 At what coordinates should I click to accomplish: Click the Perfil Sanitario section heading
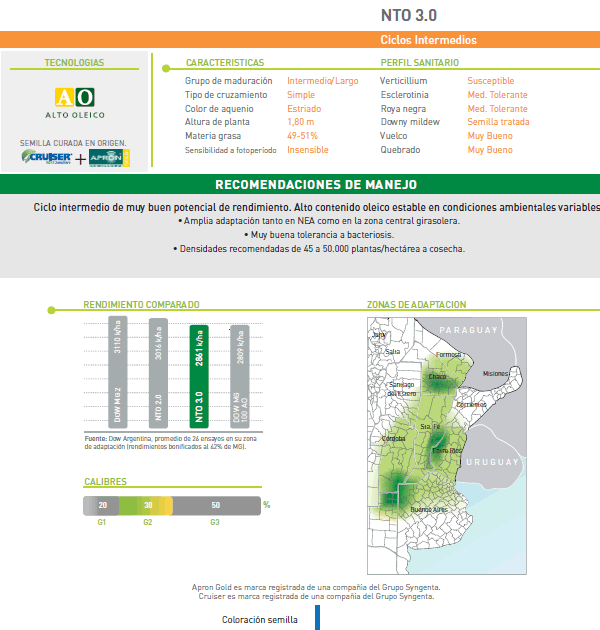419,62
